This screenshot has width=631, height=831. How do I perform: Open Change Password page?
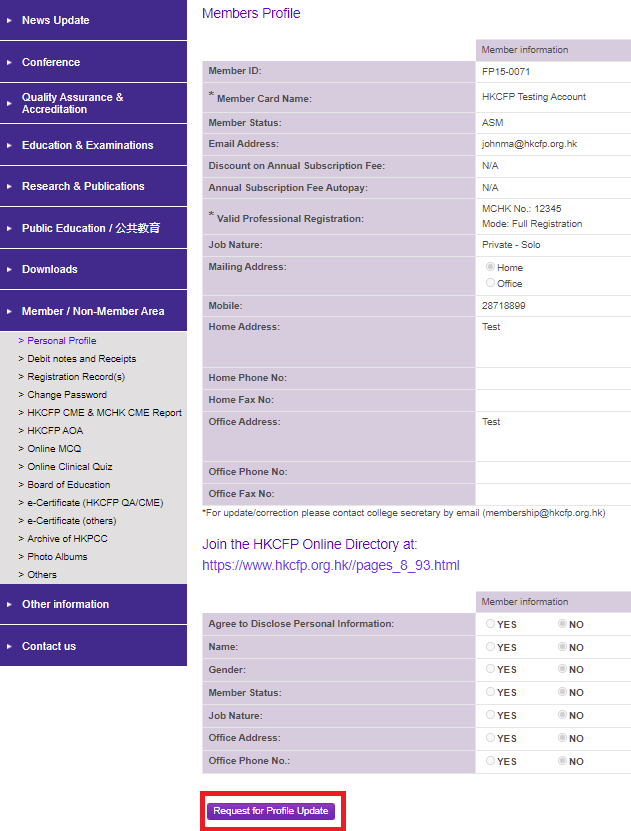tap(67, 395)
